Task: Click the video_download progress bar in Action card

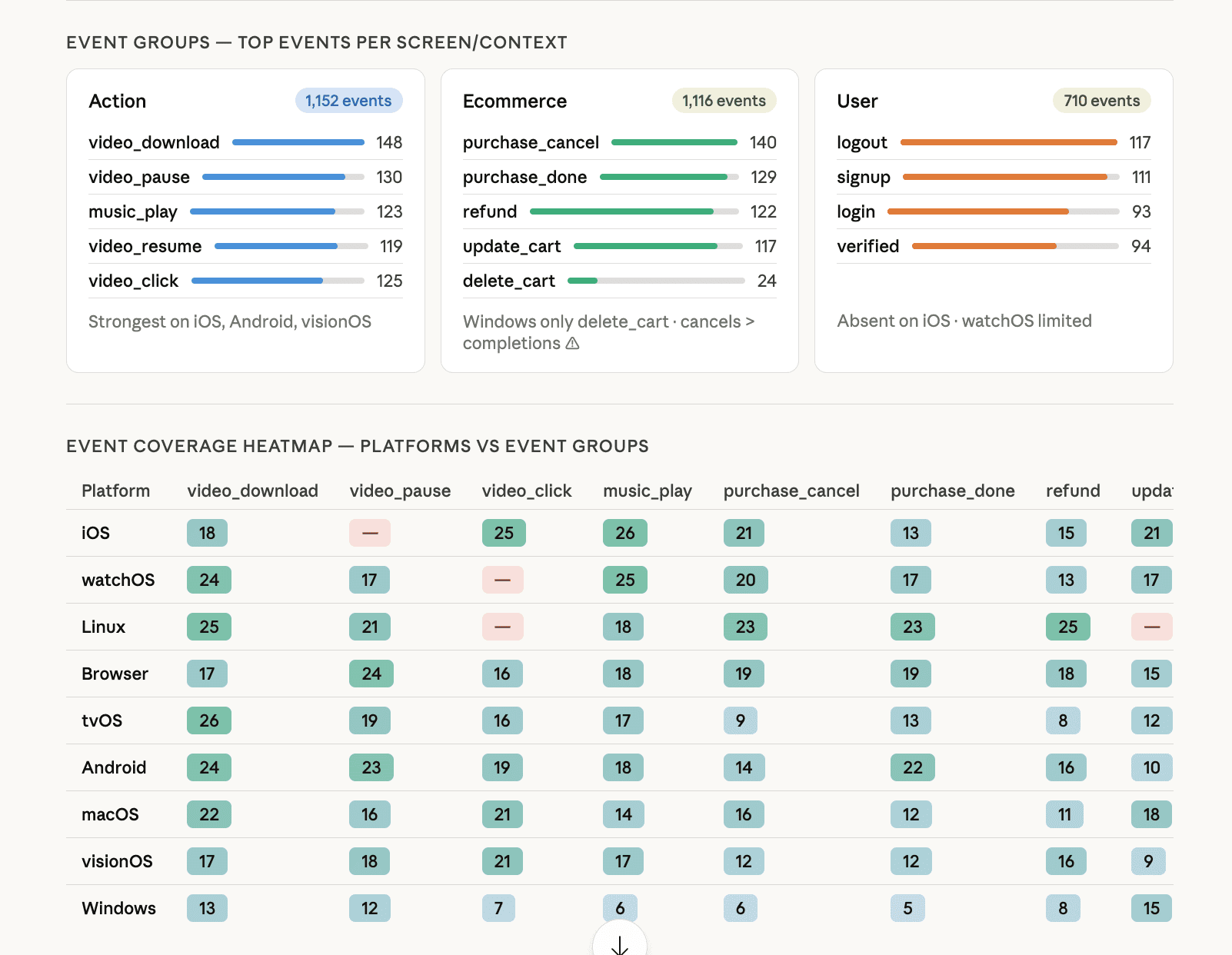Action: [x=298, y=142]
